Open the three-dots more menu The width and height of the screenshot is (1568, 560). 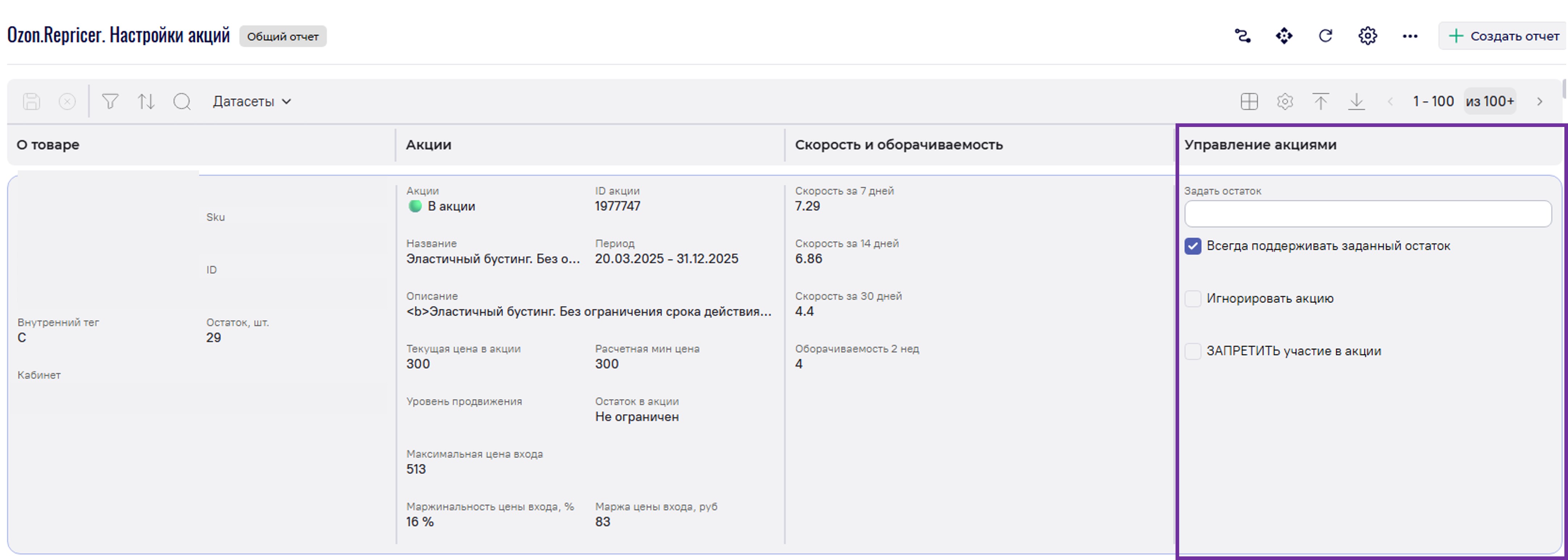1410,36
